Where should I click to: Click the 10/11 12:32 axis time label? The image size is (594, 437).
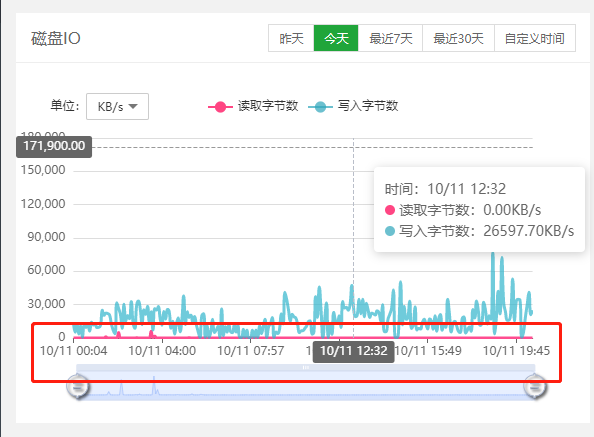point(353,351)
